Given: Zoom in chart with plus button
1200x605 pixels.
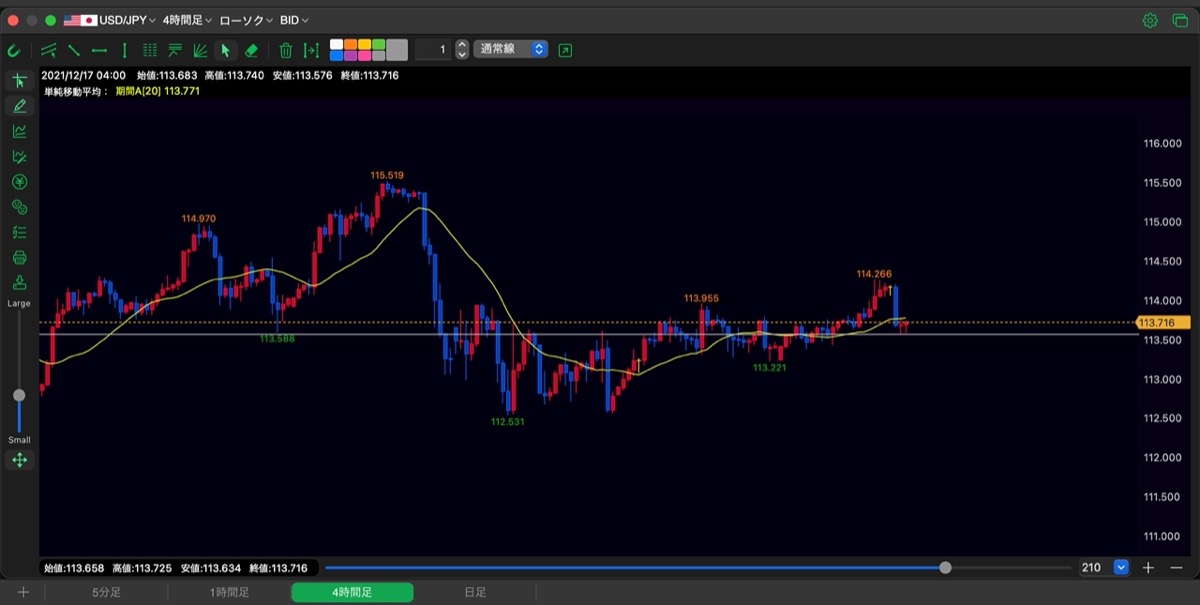Looking at the screenshot, I should coord(1148,568).
